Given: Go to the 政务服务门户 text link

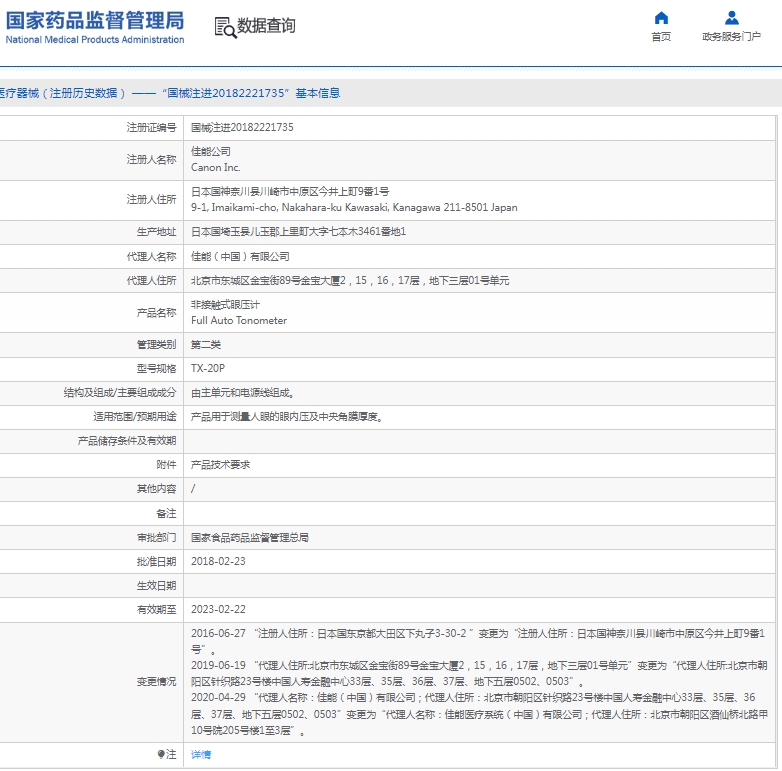Looking at the screenshot, I should tap(731, 37).
